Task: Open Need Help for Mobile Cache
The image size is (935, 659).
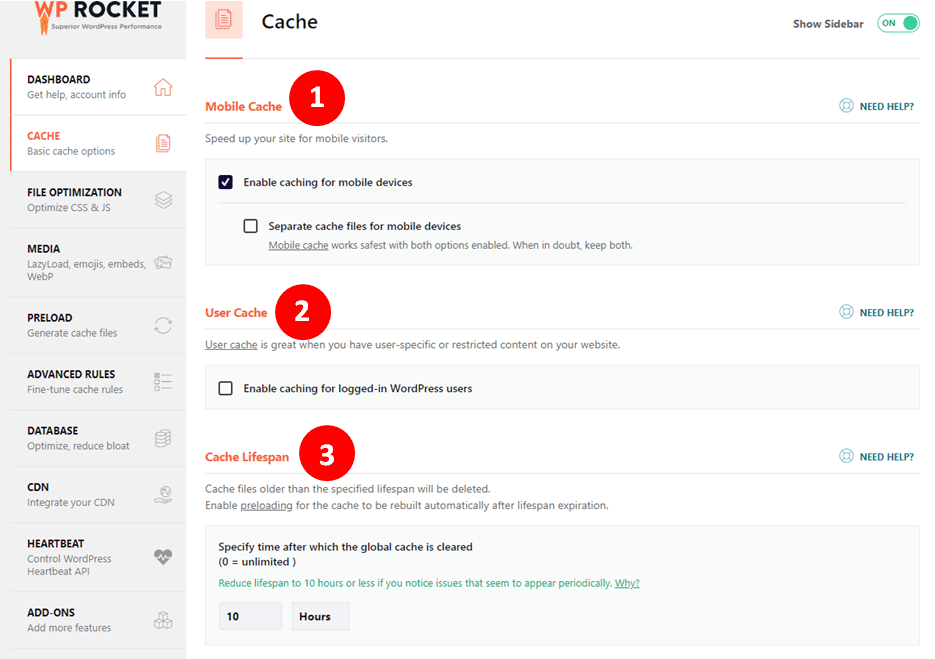Action: [x=877, y=106]
